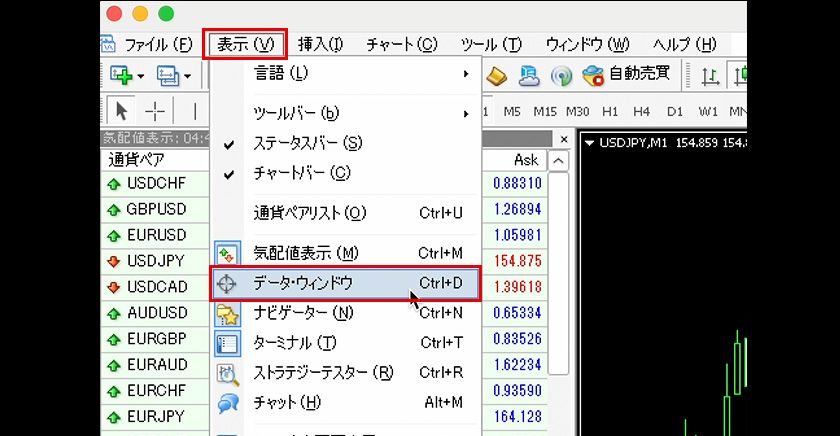Select the M15 timeframe button
This screenshot has width=840, height=436.
tap(545, 111)
